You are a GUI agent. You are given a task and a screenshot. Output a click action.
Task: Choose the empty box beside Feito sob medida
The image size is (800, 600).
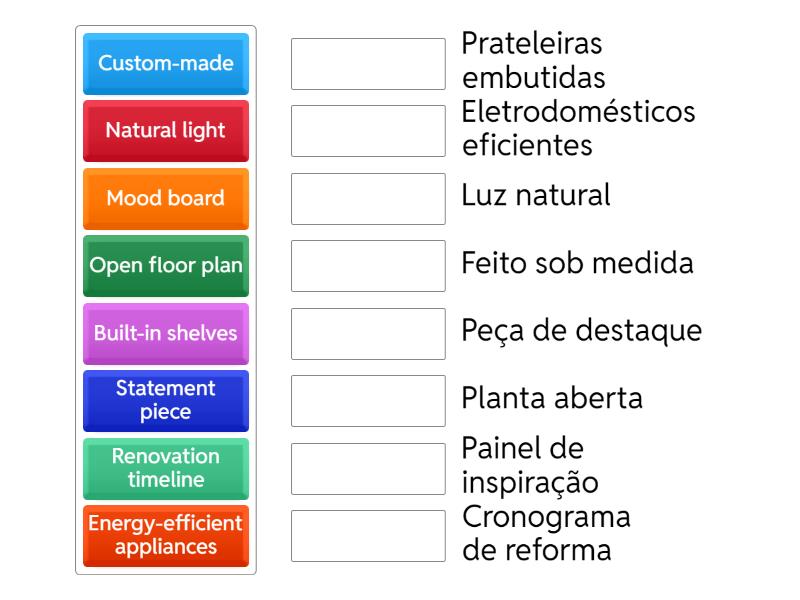[x=368, y=265]
